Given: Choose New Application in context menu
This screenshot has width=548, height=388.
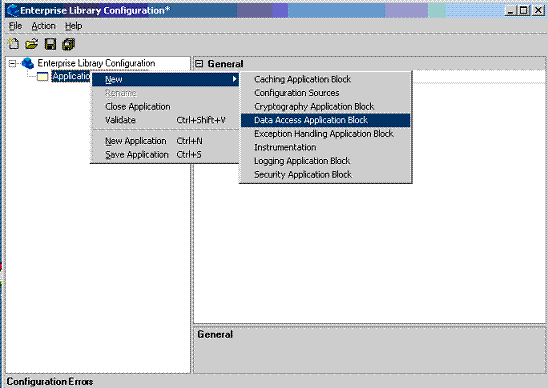Looking at the screenshot, I should 165,141.
